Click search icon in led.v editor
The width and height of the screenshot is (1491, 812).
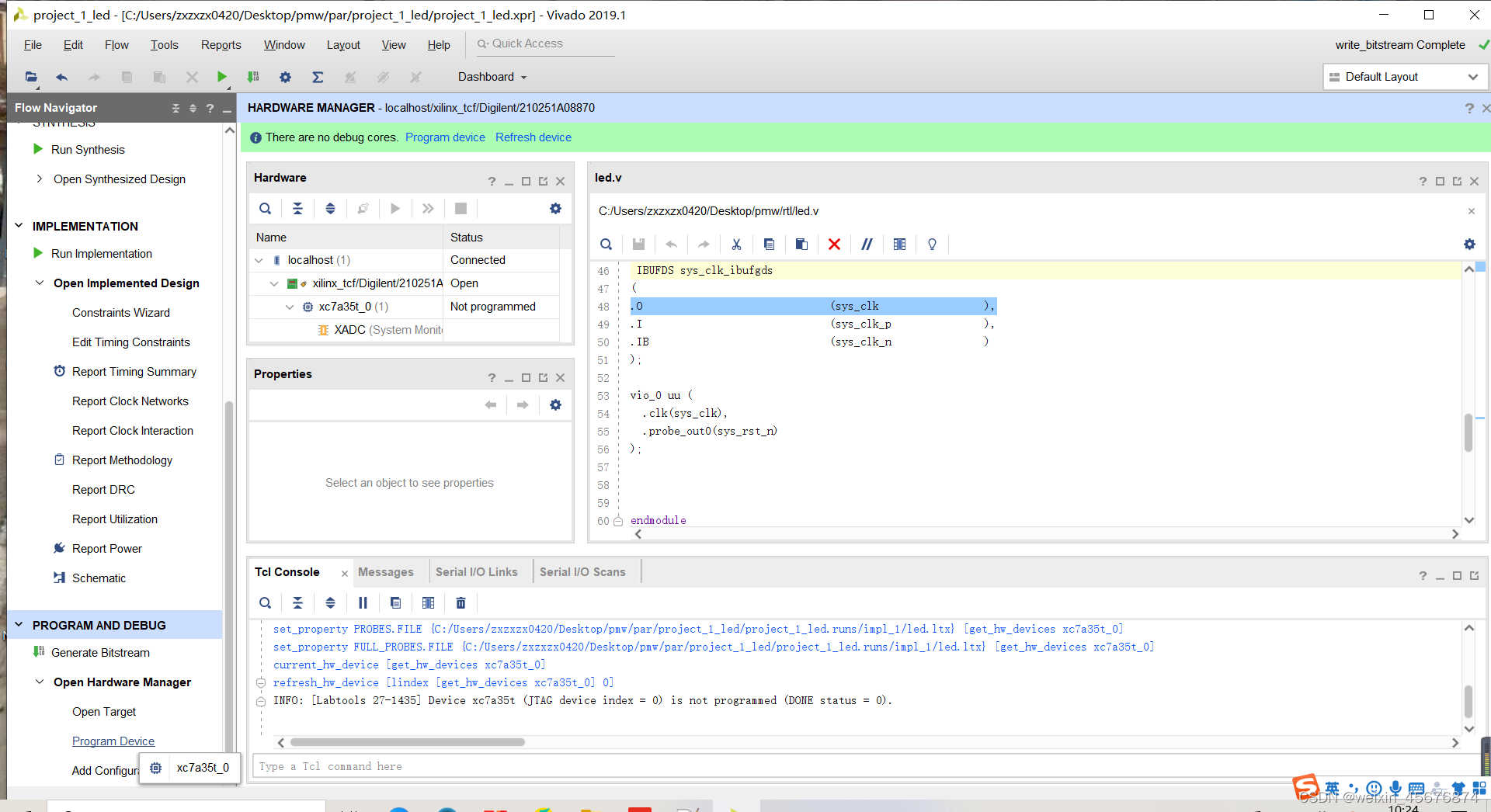[x=606, y=245]
